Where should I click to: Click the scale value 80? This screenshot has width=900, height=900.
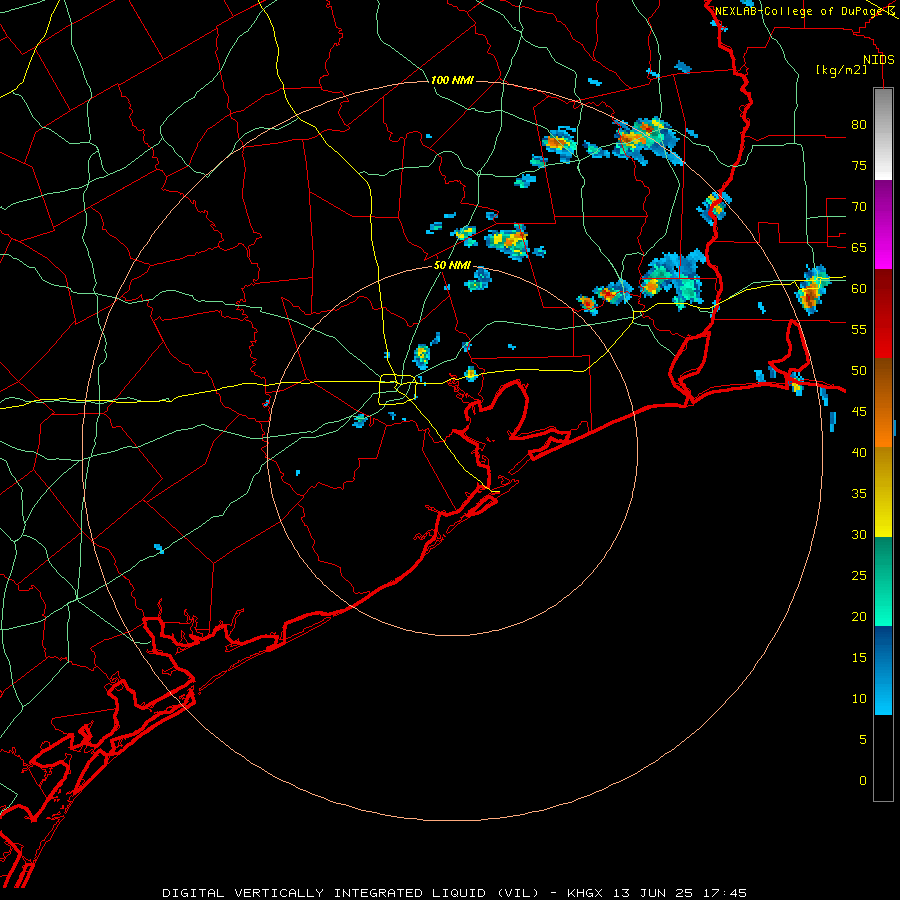859,125
